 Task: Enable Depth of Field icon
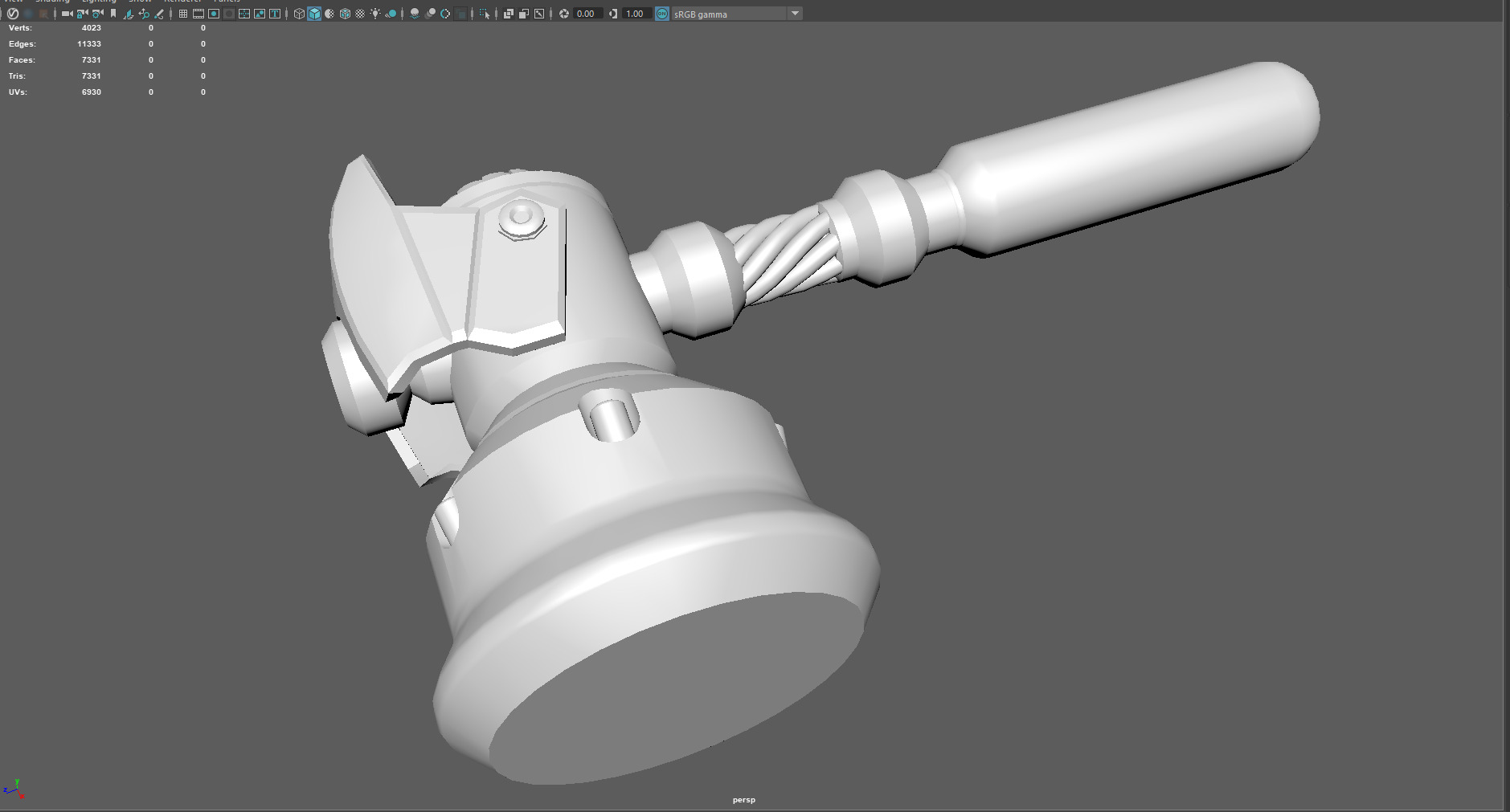[460, 14]
